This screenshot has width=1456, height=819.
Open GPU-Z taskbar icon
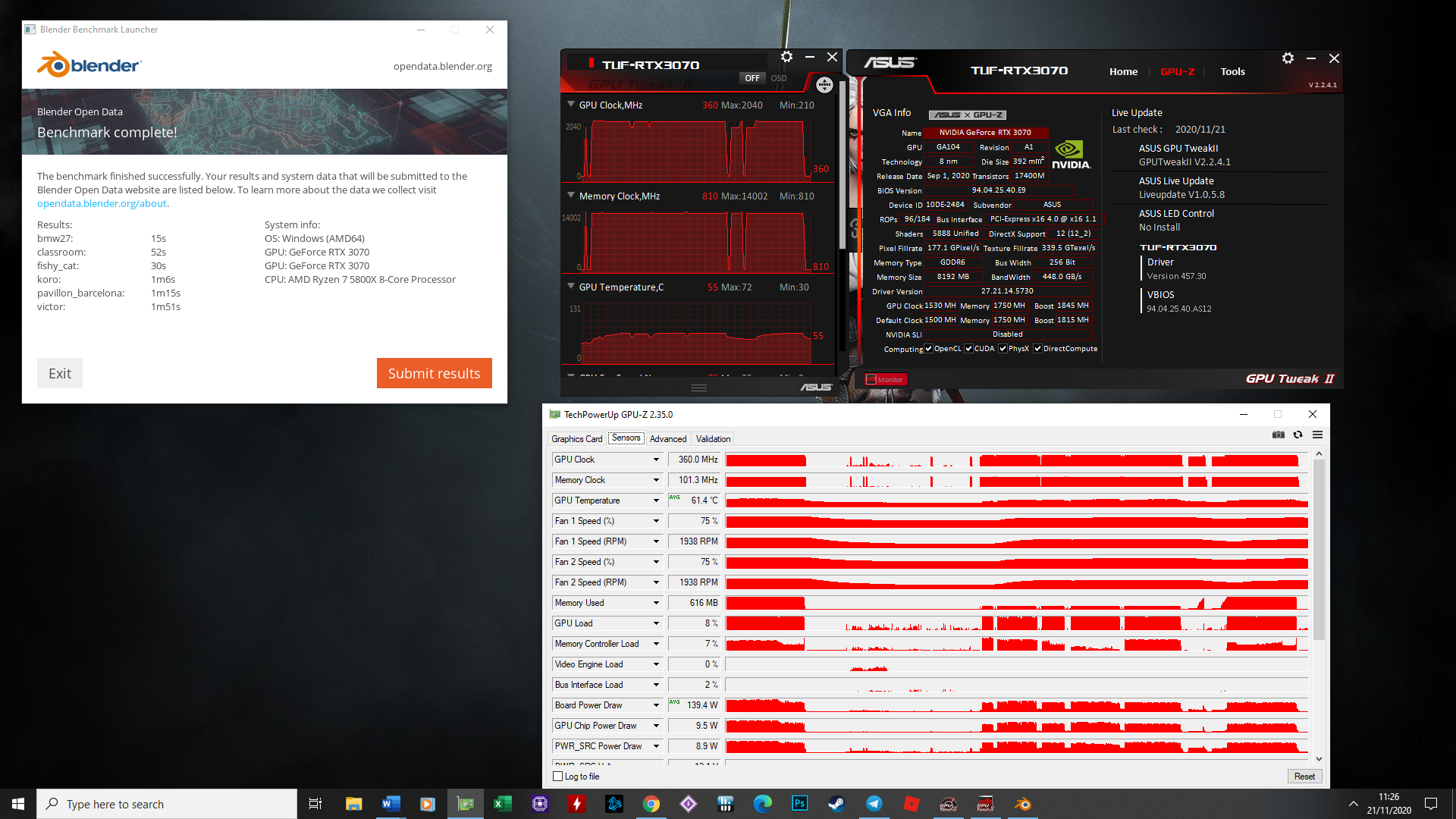[x=465, y=804]
